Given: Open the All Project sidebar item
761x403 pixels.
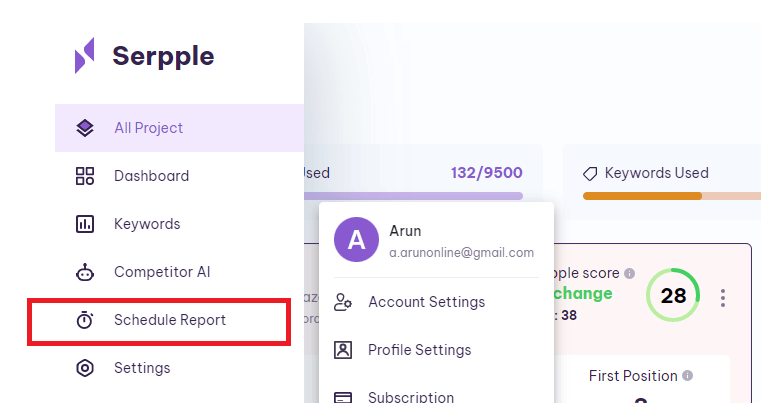Looking at the screenshot, I should click(x=179, y=128).
